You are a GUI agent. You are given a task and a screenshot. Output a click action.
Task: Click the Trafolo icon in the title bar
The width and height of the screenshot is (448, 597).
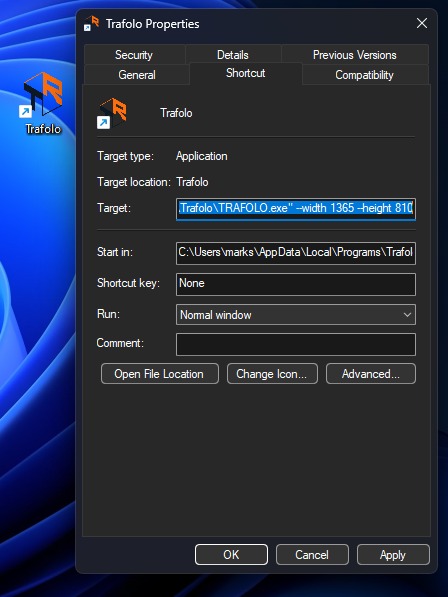91,24
